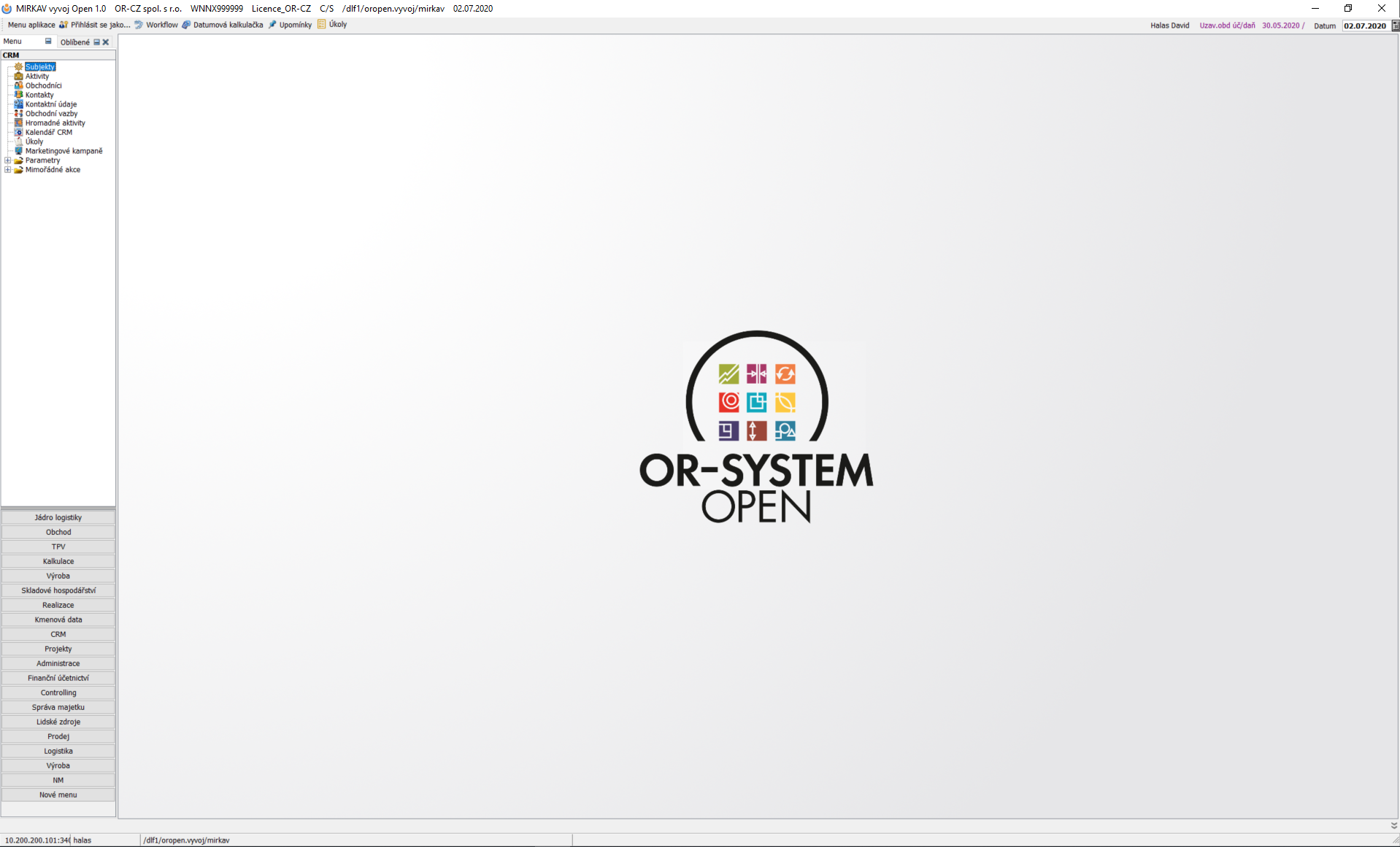Click into the Datum input field

pos(1364,26)
